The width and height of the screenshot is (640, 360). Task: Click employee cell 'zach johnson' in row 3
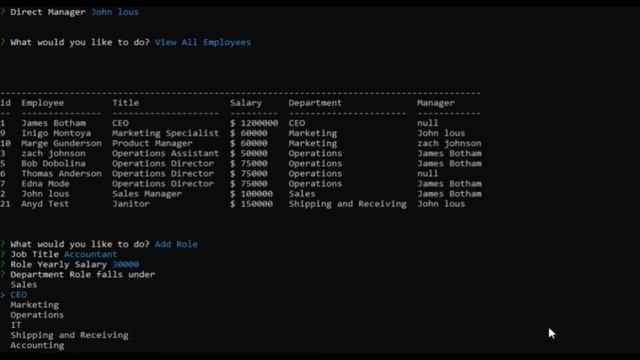point(53,153)
